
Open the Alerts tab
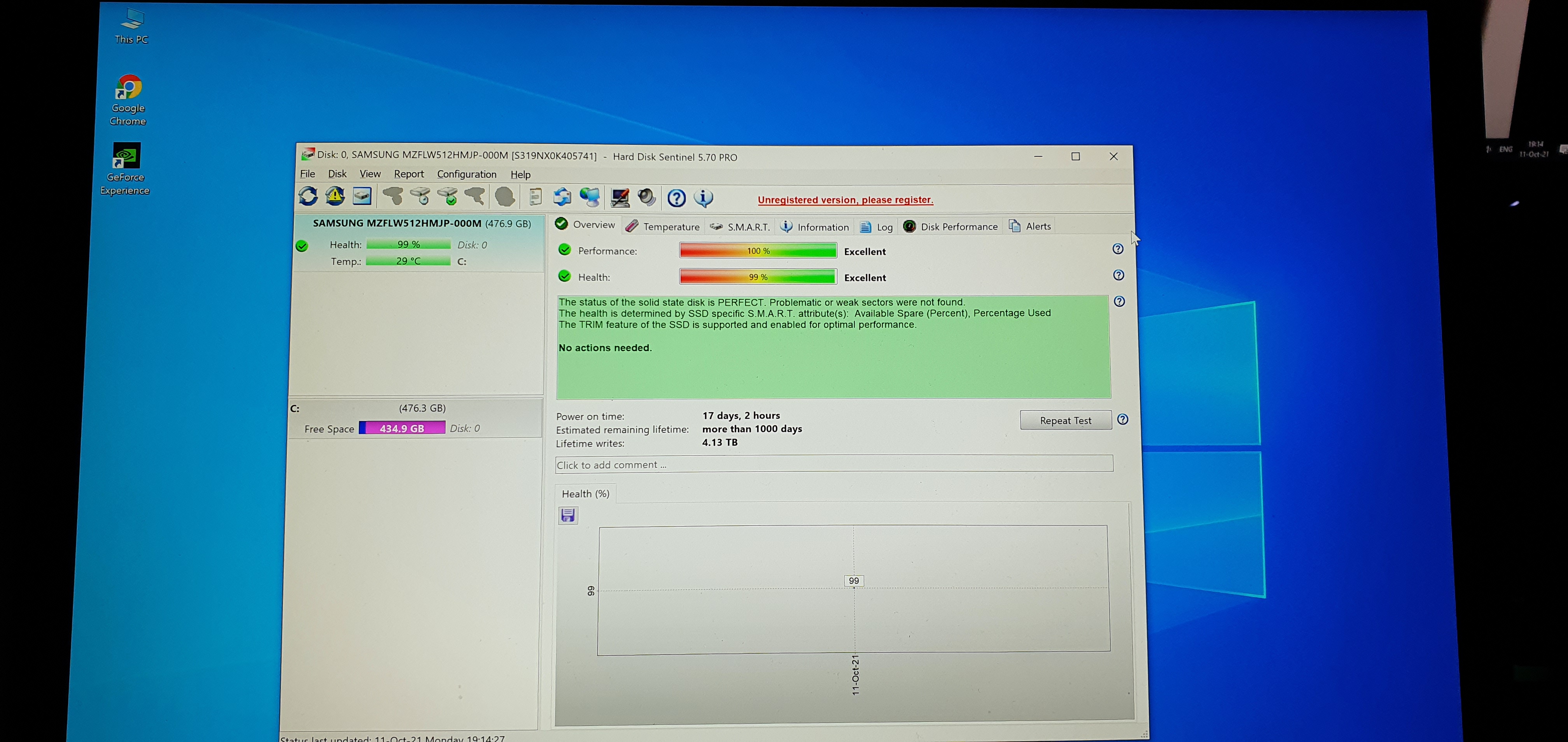pos(1030,226)
